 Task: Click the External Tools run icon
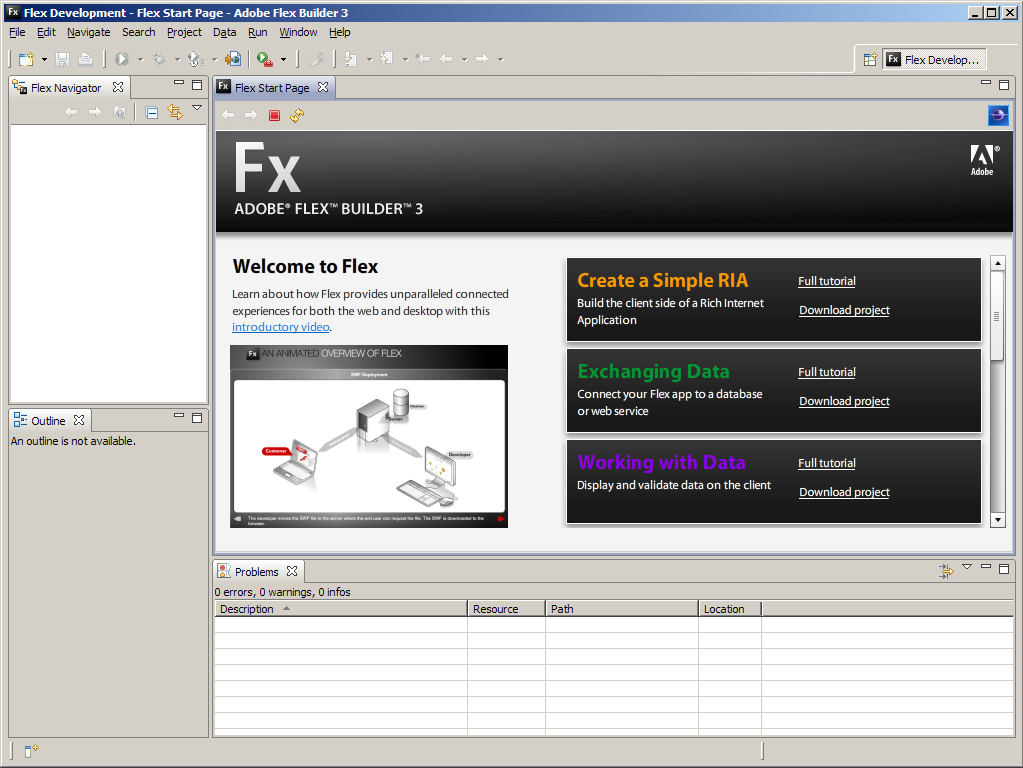(265, 59)
